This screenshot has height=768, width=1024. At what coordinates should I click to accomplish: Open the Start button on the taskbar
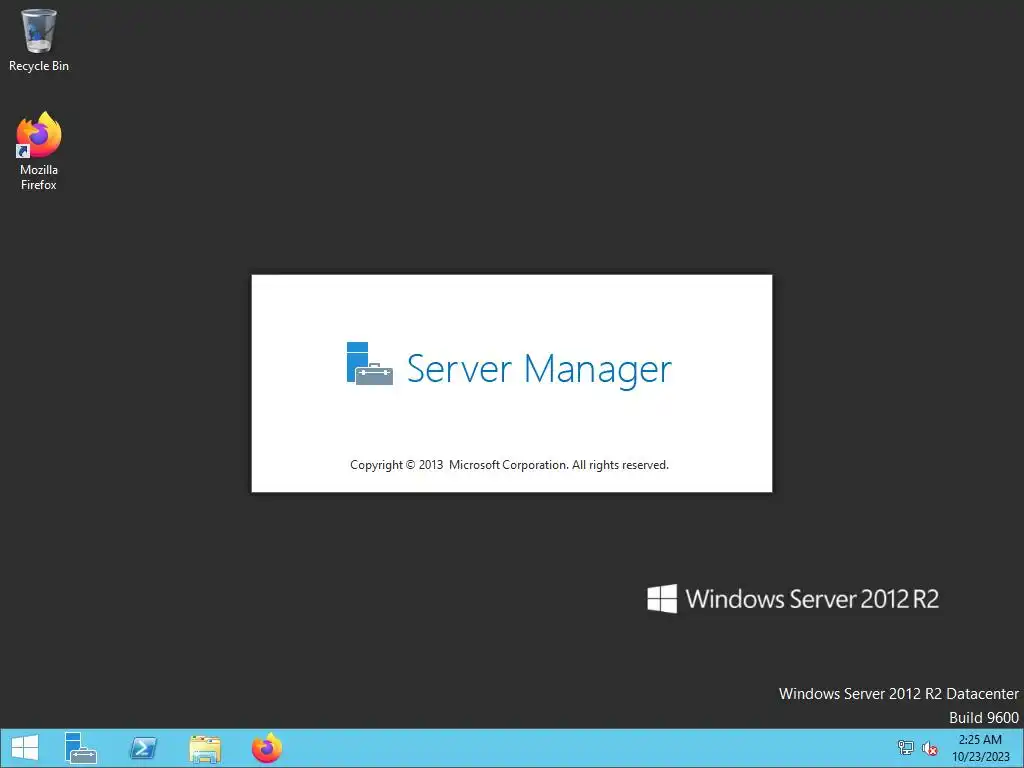coord(25,748)
